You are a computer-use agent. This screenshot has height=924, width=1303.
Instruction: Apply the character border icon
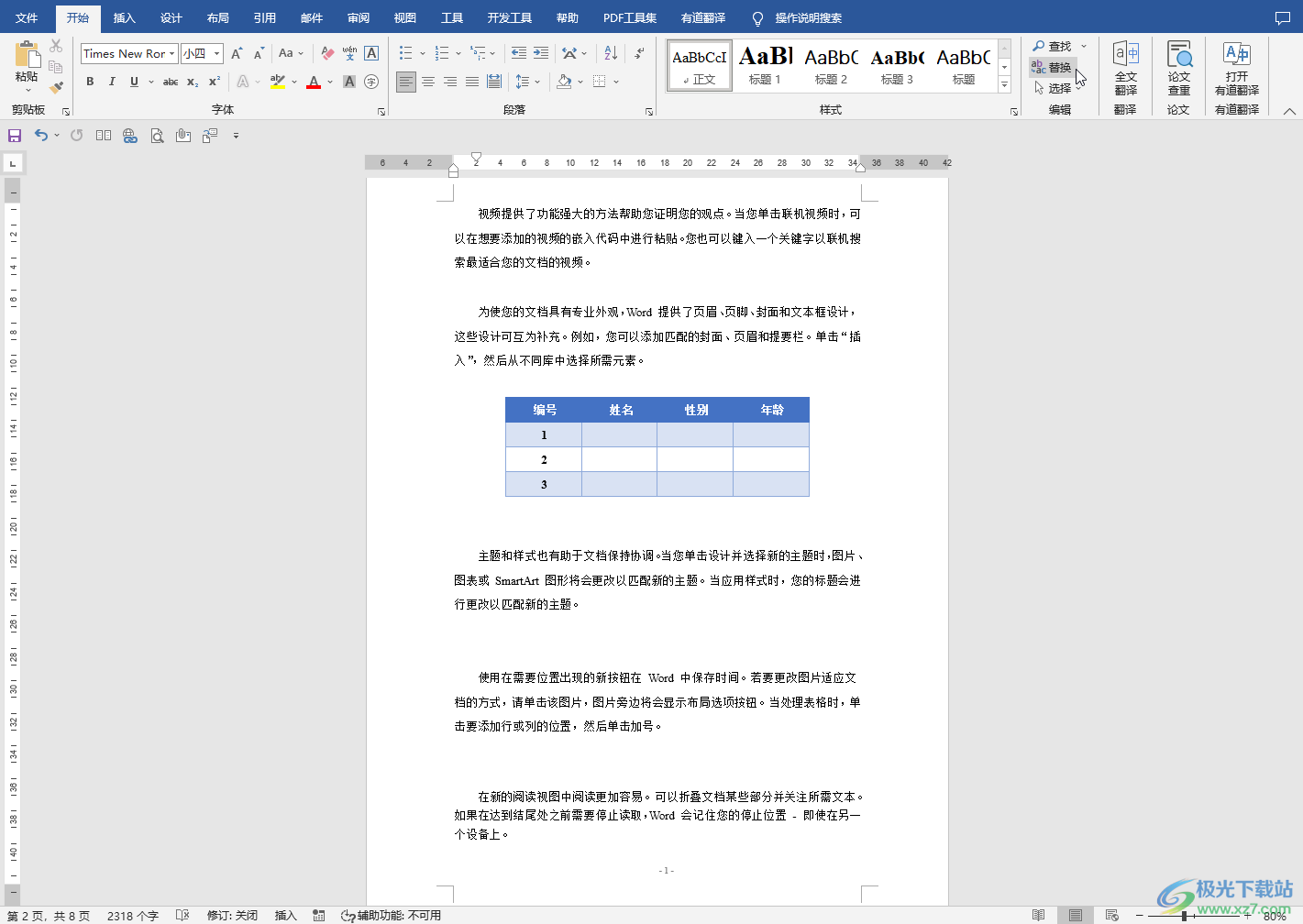(x=371, y=53)
